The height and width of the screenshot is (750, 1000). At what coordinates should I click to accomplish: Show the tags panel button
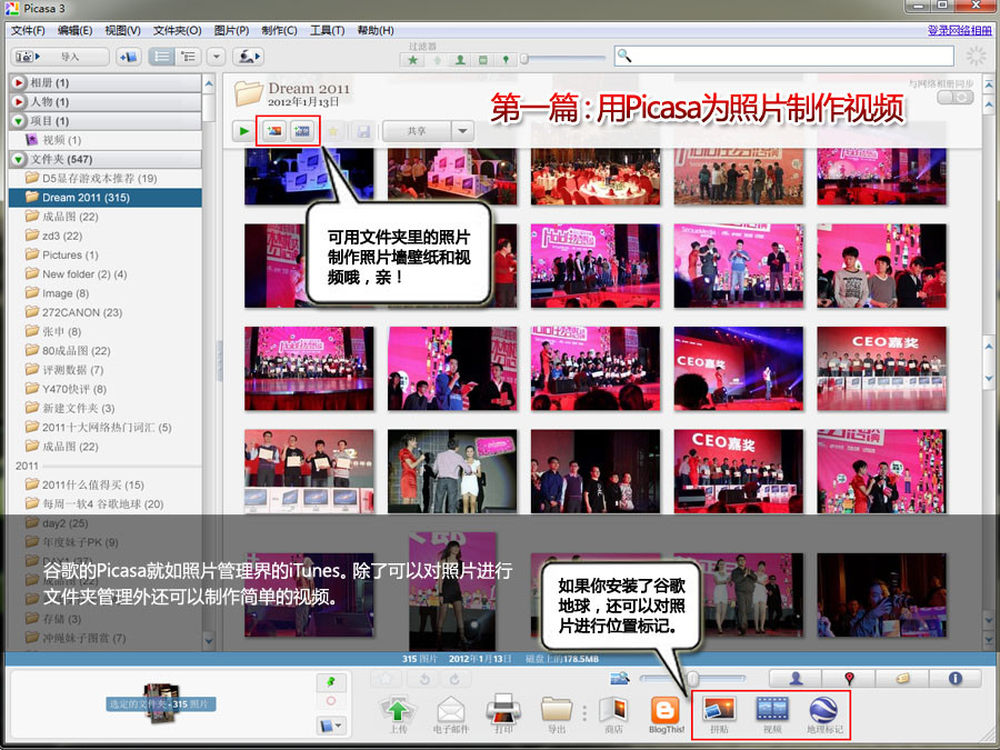click(902, 679)
